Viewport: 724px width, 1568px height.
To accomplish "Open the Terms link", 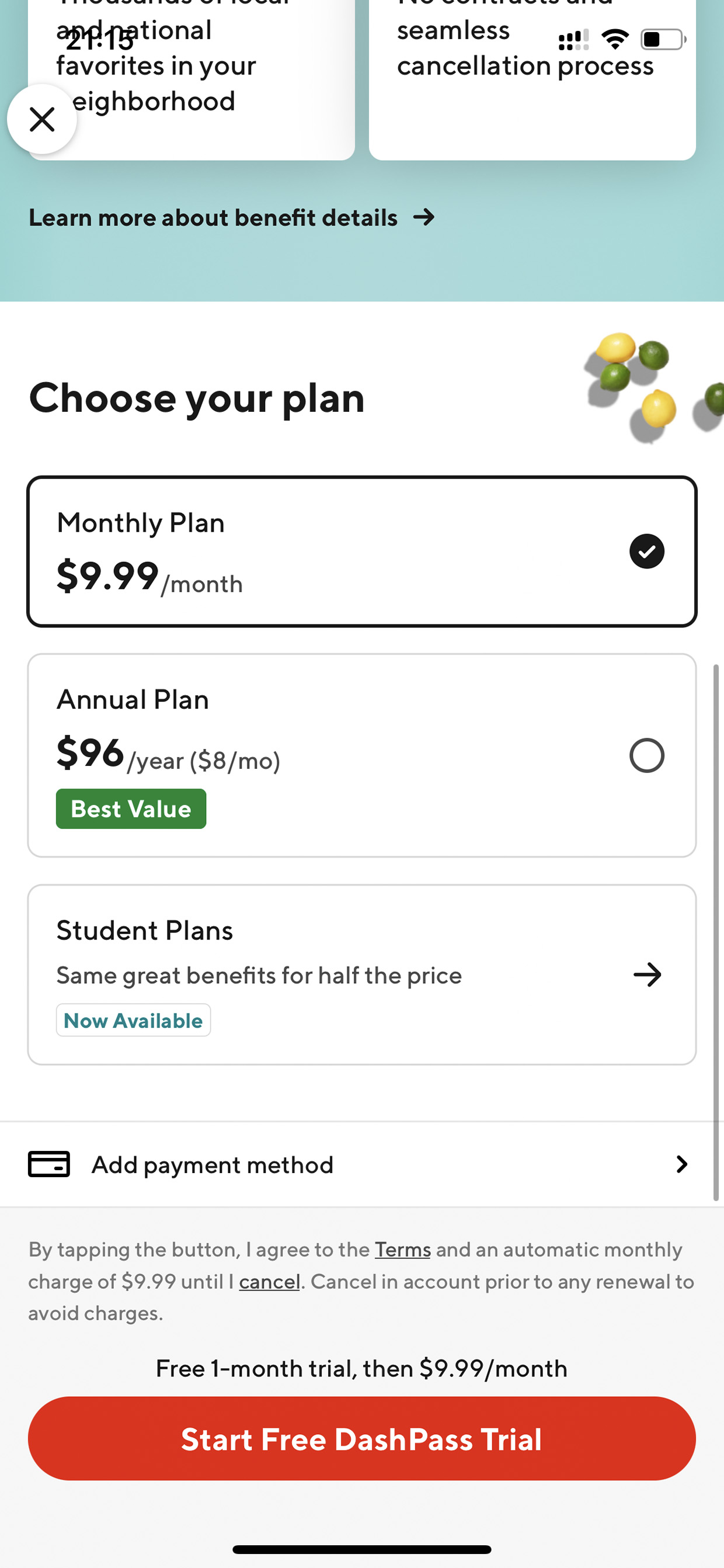I will (x=402, y=1250).
